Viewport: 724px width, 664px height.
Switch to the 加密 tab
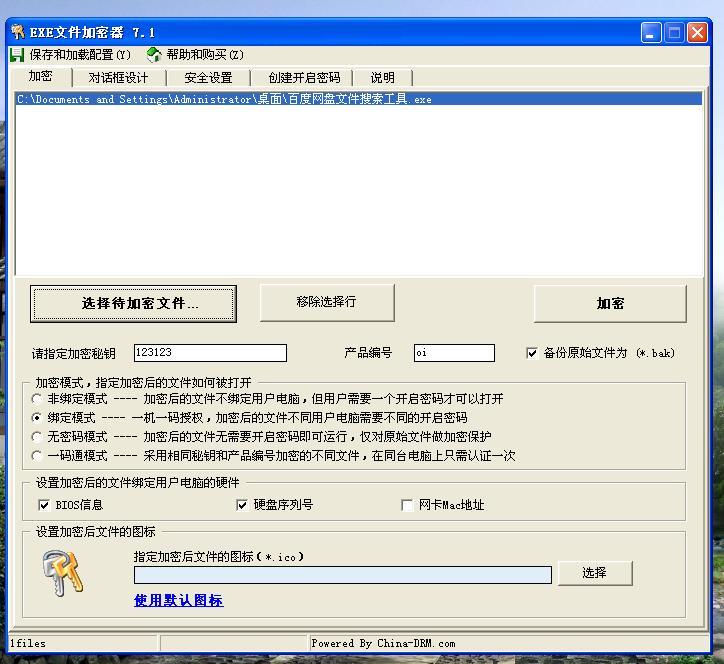click(x=40, y=76)
